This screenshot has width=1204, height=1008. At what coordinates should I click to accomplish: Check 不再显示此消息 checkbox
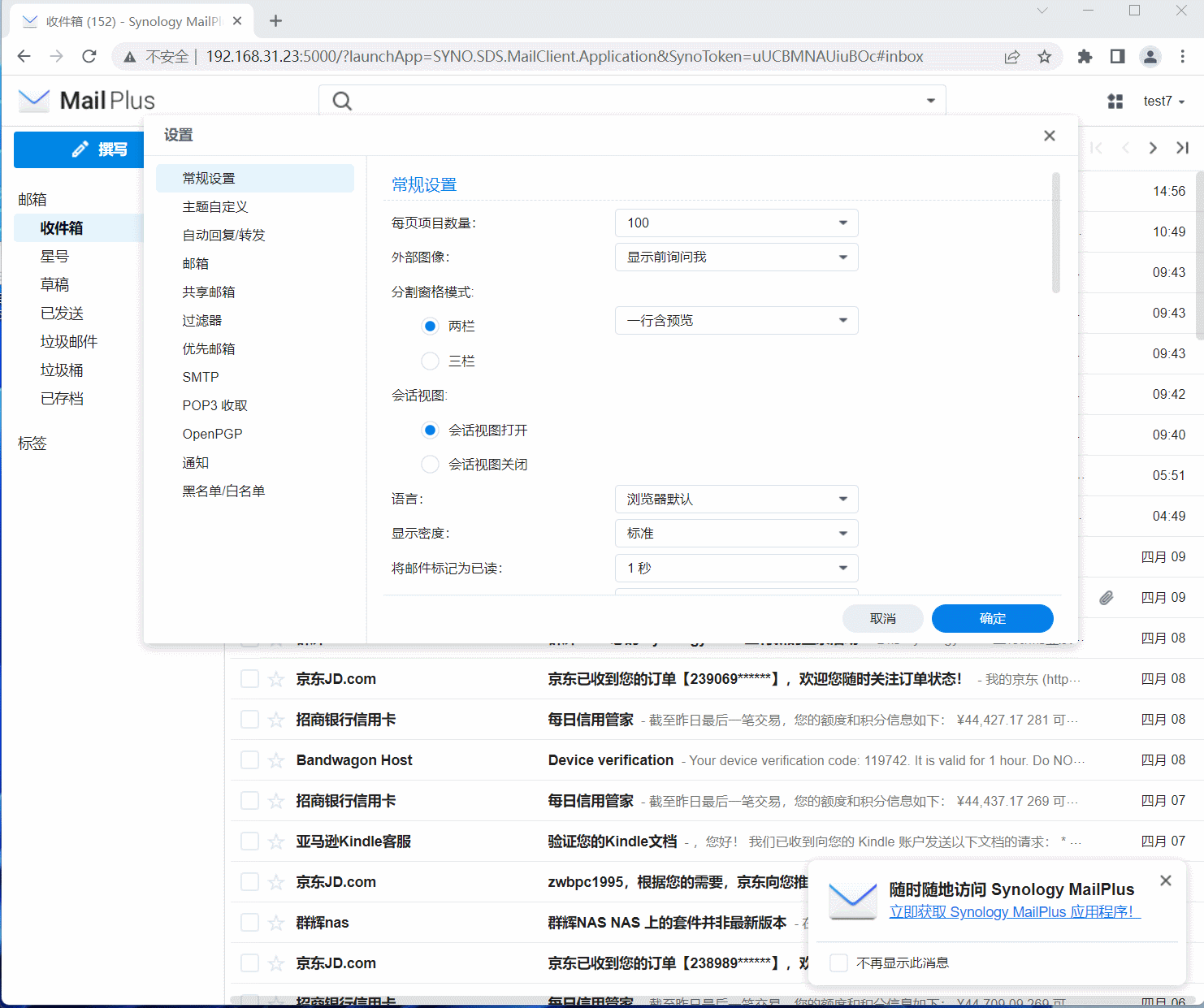pos(839,963)
